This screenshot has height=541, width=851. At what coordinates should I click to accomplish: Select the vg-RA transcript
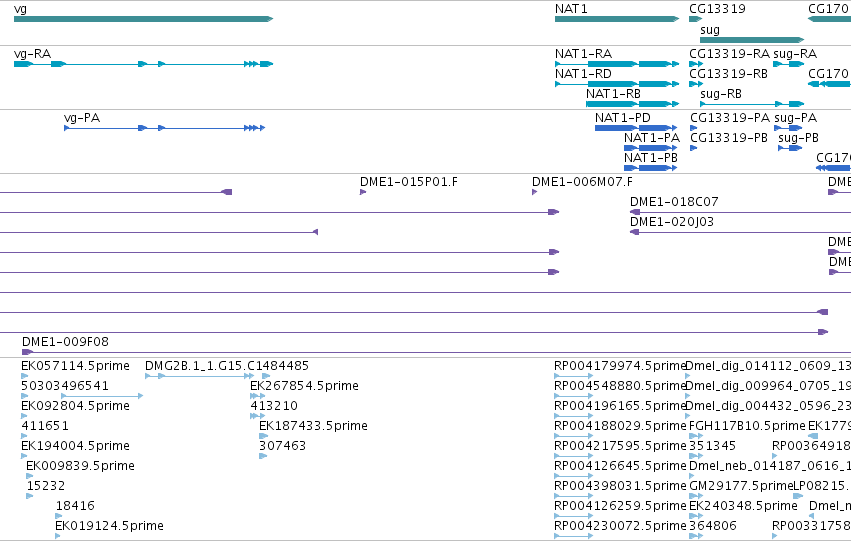tap(143, 64)
